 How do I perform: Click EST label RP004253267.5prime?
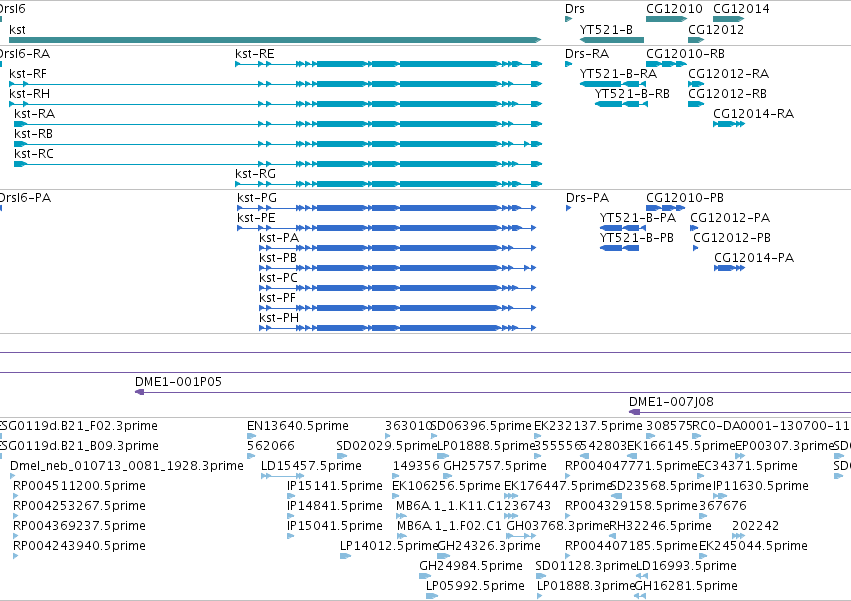pos(79,507)
